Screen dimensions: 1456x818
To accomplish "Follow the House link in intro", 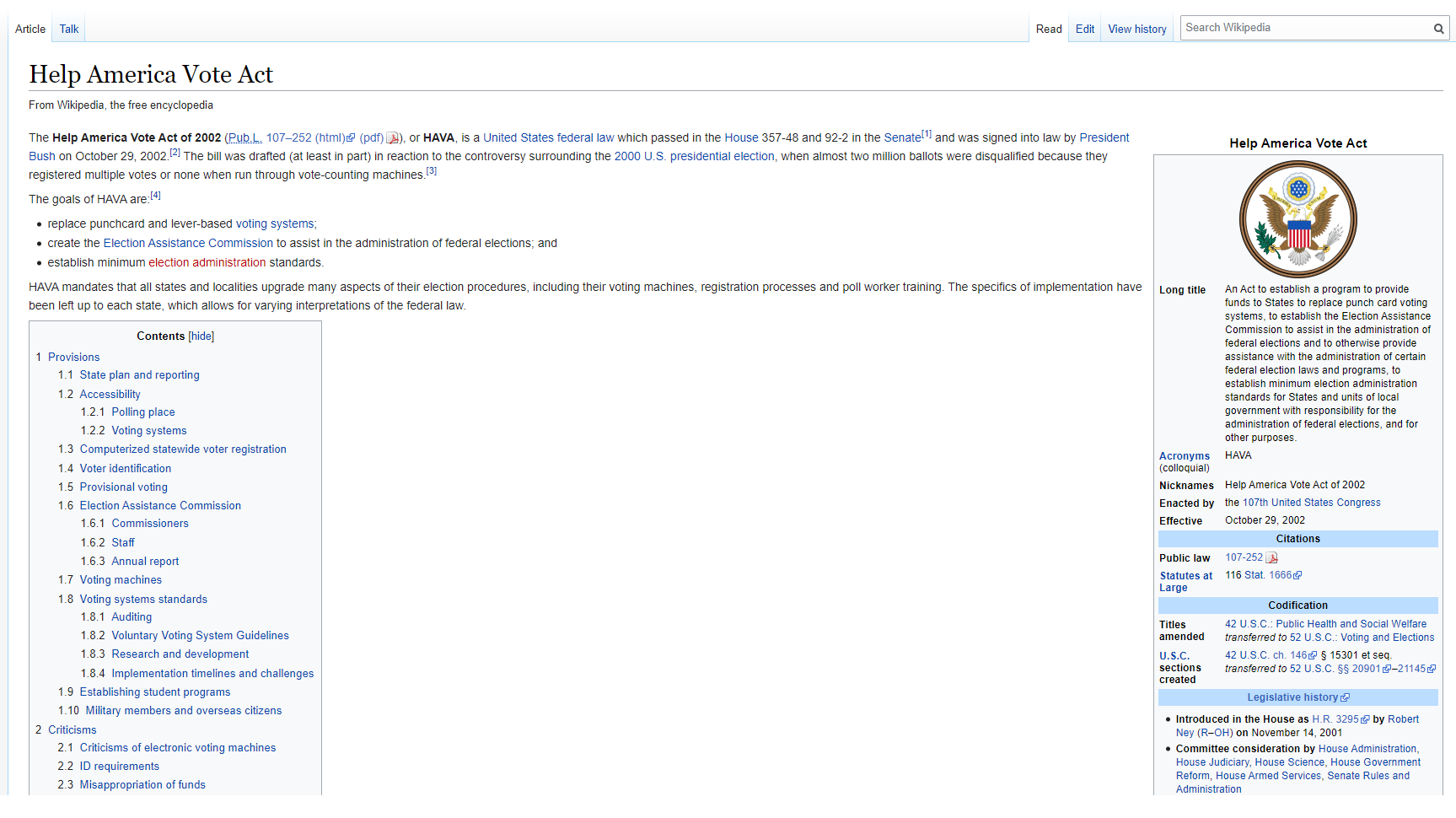I will pyautogui.click(x=741, y=137).
